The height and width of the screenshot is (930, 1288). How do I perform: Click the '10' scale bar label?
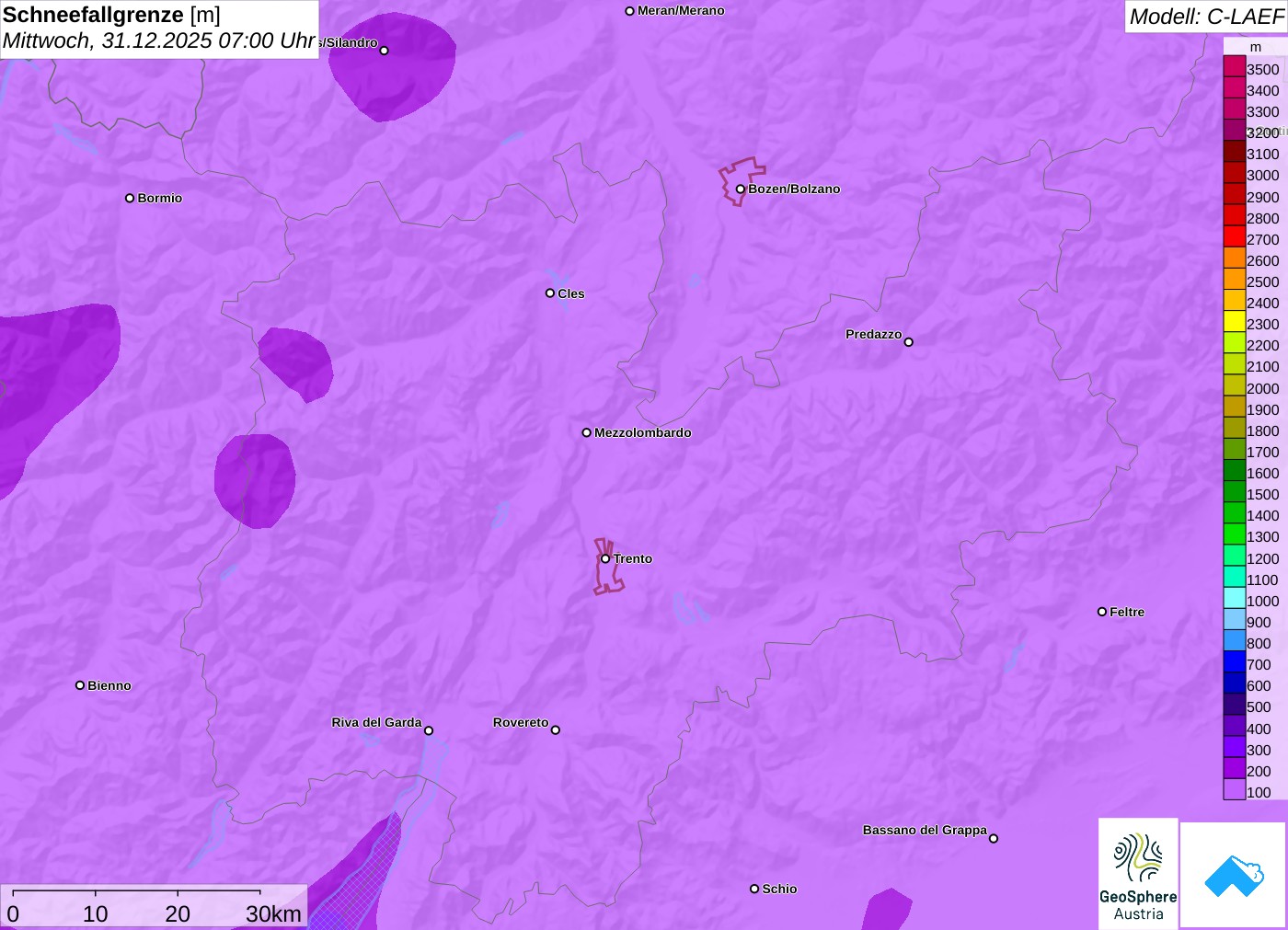(x=96, y=913)
